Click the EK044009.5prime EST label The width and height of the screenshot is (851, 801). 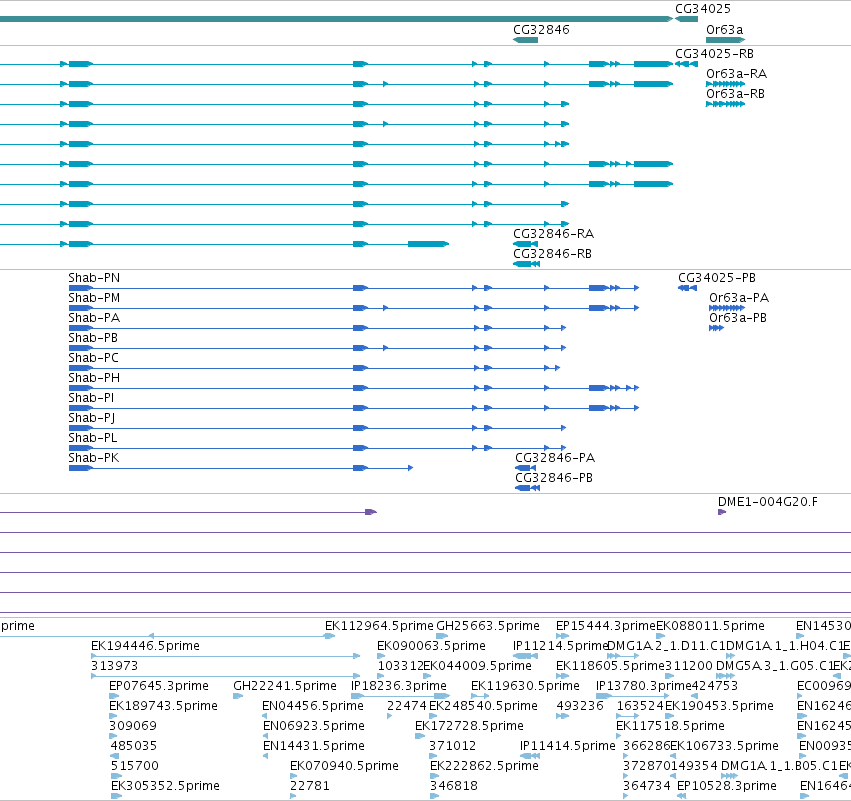pos(477,666)
